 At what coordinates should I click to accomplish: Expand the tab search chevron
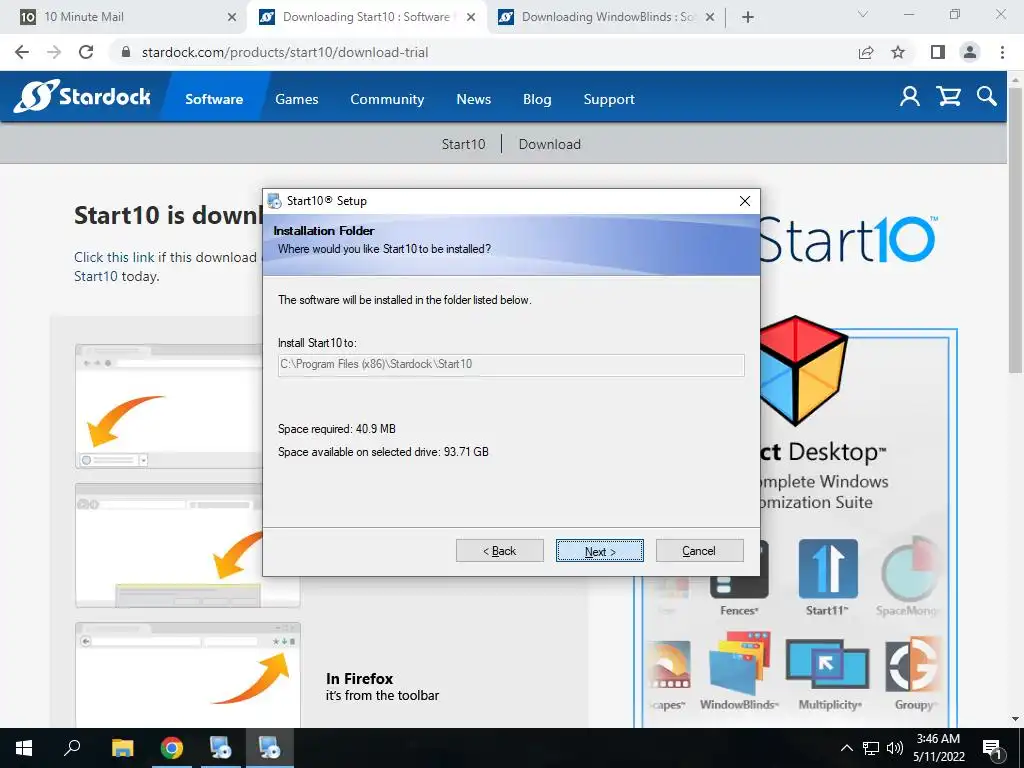[863, 14]
